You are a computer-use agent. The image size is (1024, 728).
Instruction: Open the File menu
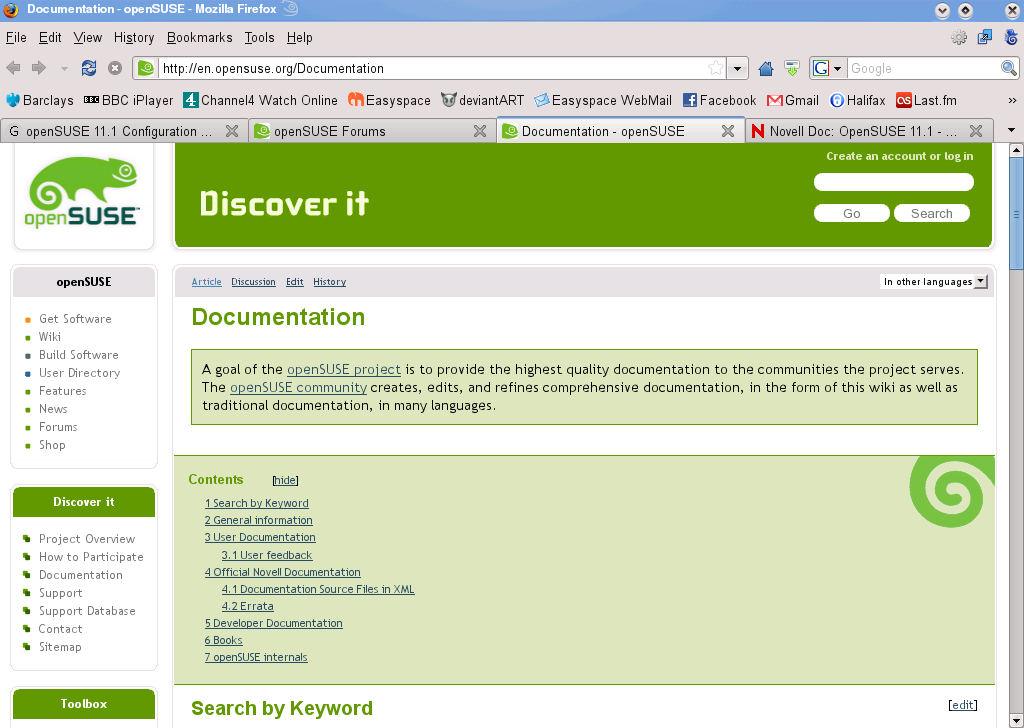(x=16, y=38)
